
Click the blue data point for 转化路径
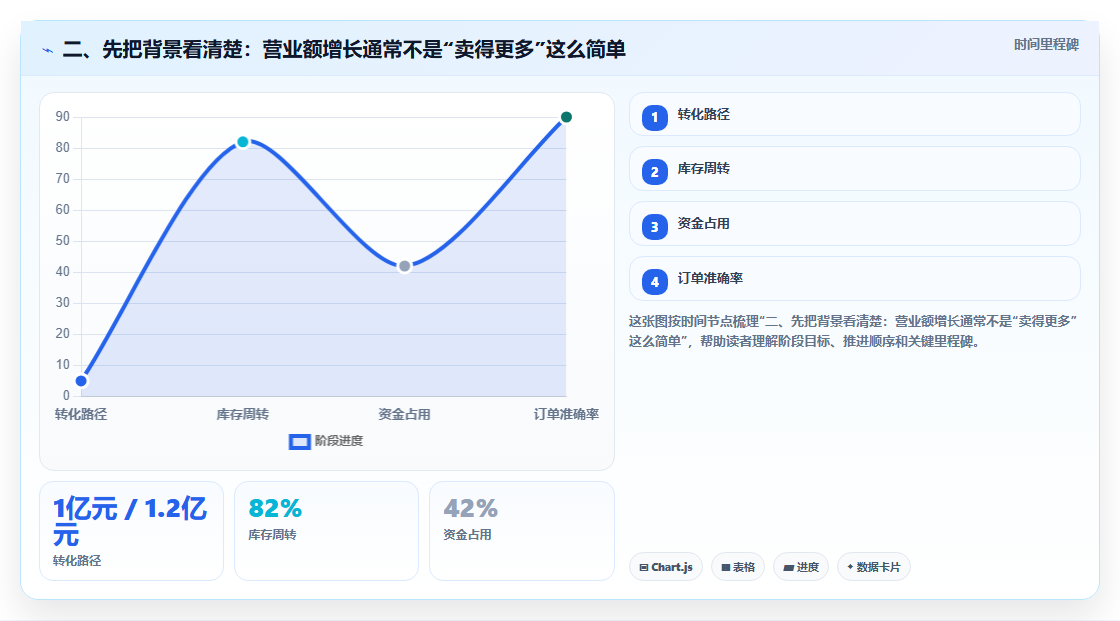tap(81, 381)
